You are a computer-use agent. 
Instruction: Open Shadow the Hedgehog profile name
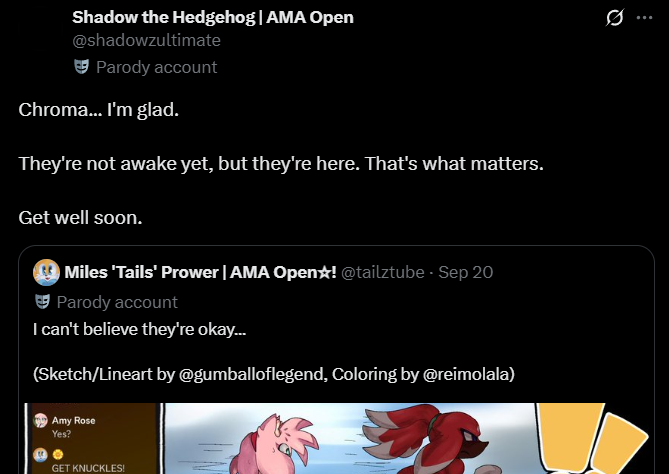(212, 17)
